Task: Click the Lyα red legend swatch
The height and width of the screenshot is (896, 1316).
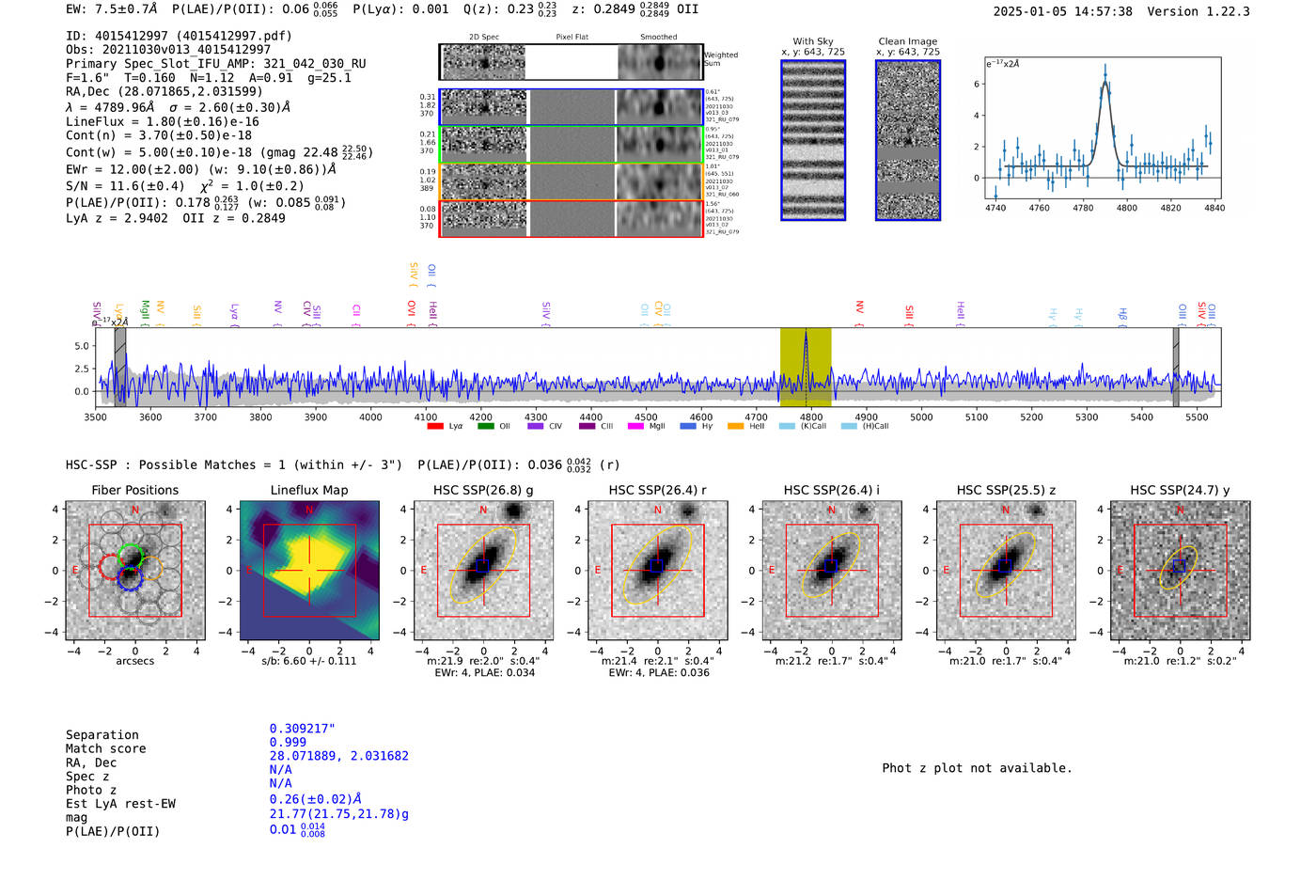Action: point(435,426)
